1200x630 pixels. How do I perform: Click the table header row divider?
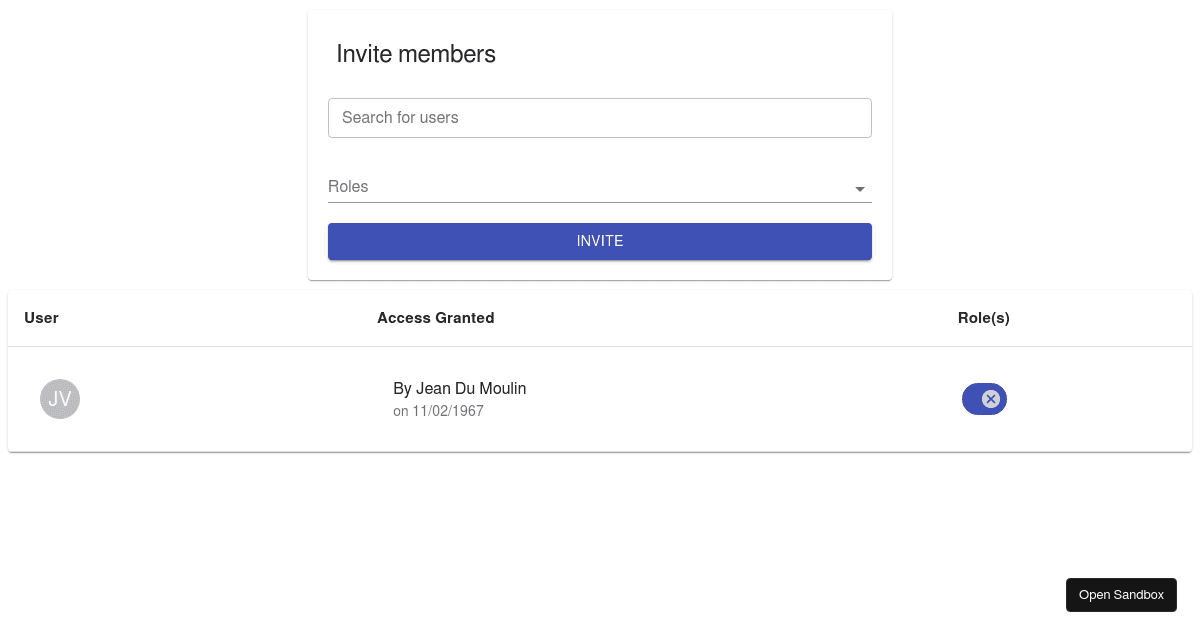[x=600, y=346]
